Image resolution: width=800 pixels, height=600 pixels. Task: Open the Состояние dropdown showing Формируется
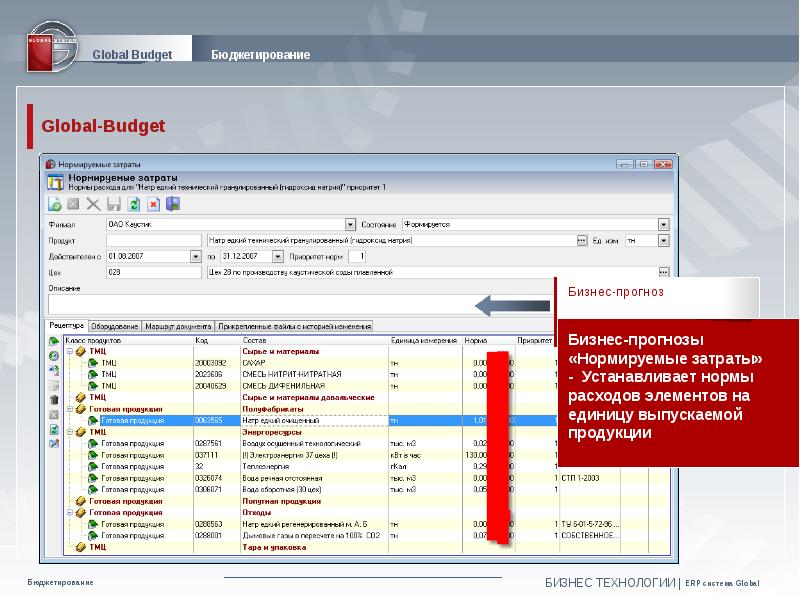tap(663, 225)
